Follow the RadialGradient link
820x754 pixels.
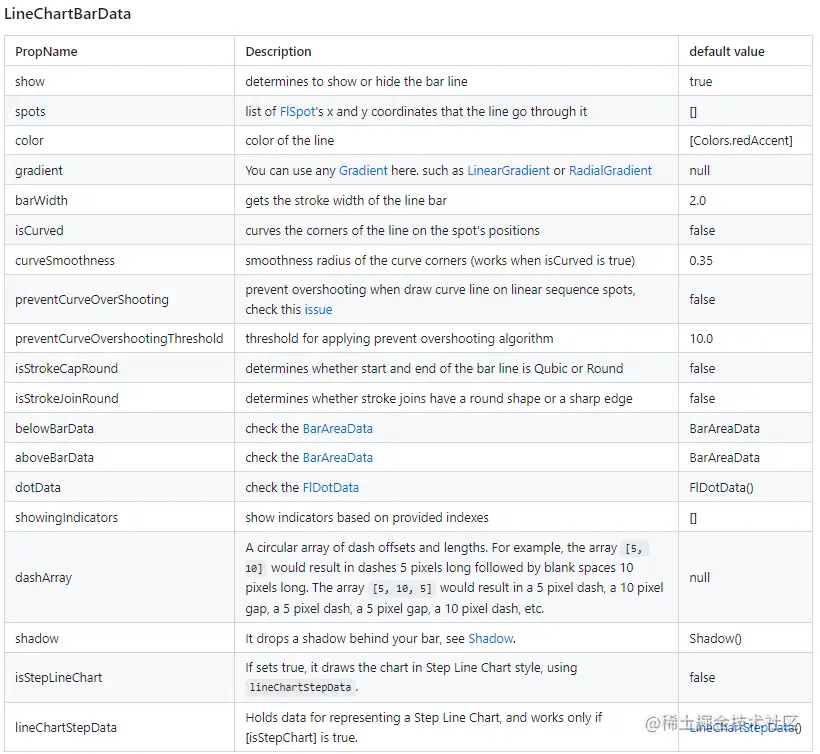click(610, 171)
